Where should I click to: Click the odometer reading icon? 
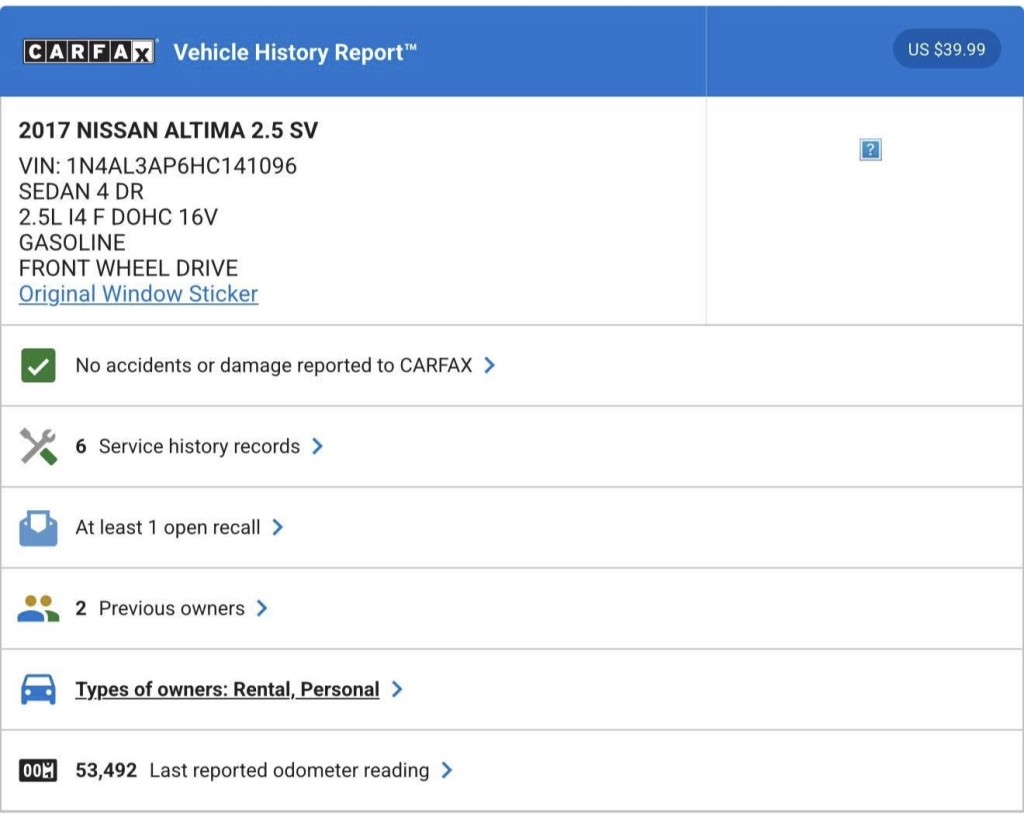(x=38, y=771)
